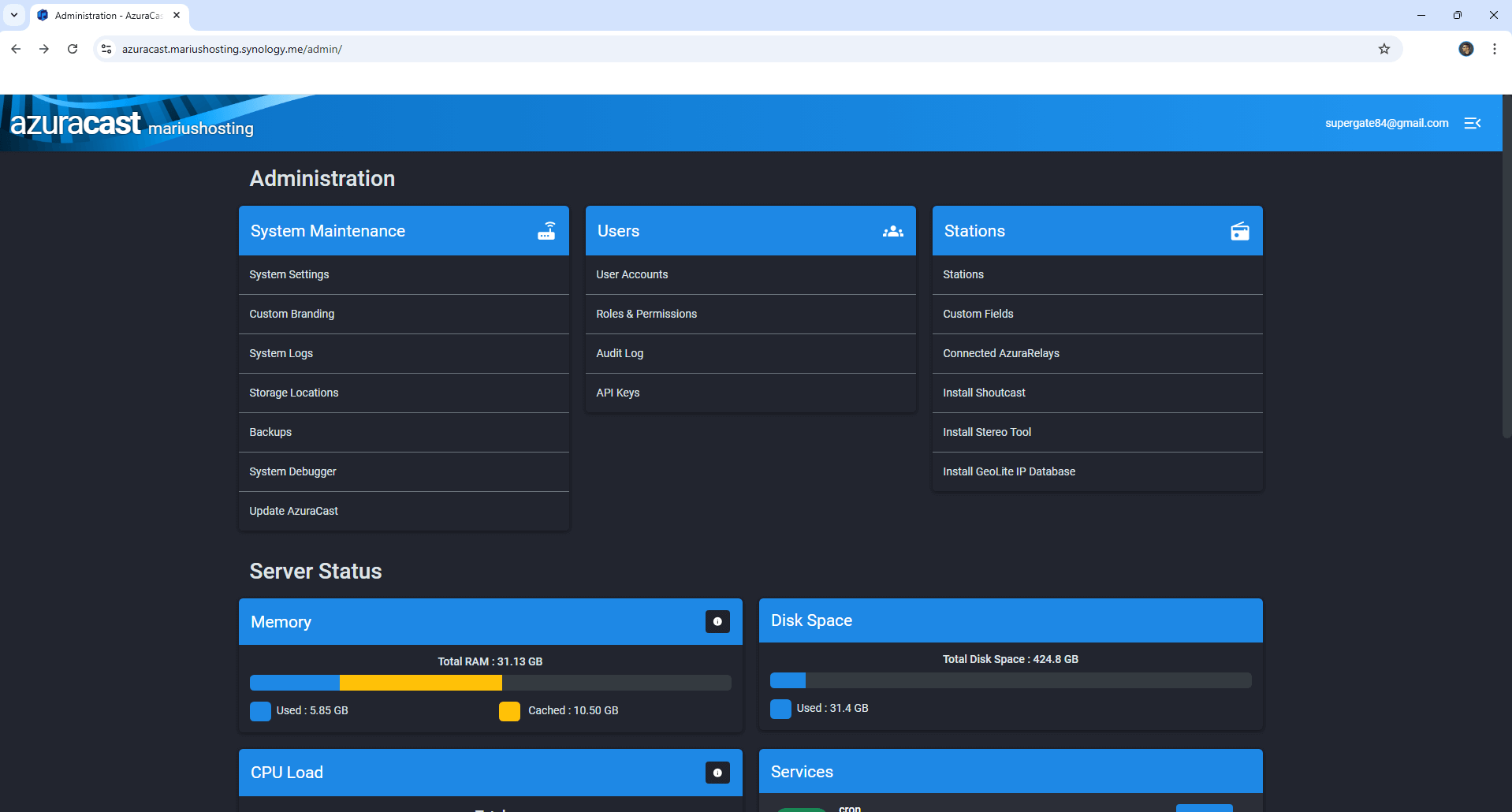
Task: Open Install GeoLite IP Database
Action: (1097, 471)
